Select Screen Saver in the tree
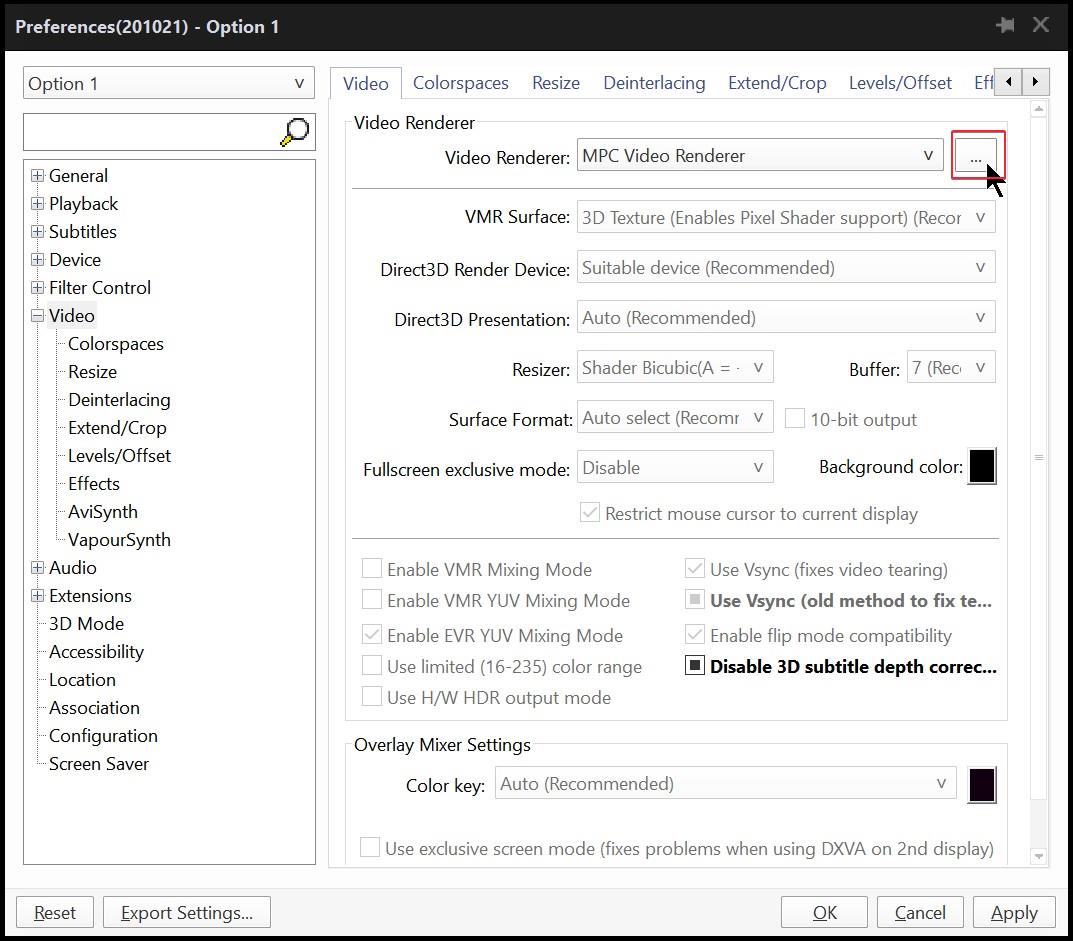This screenshot has width=1073, height=941. click(x=99, y=764)
